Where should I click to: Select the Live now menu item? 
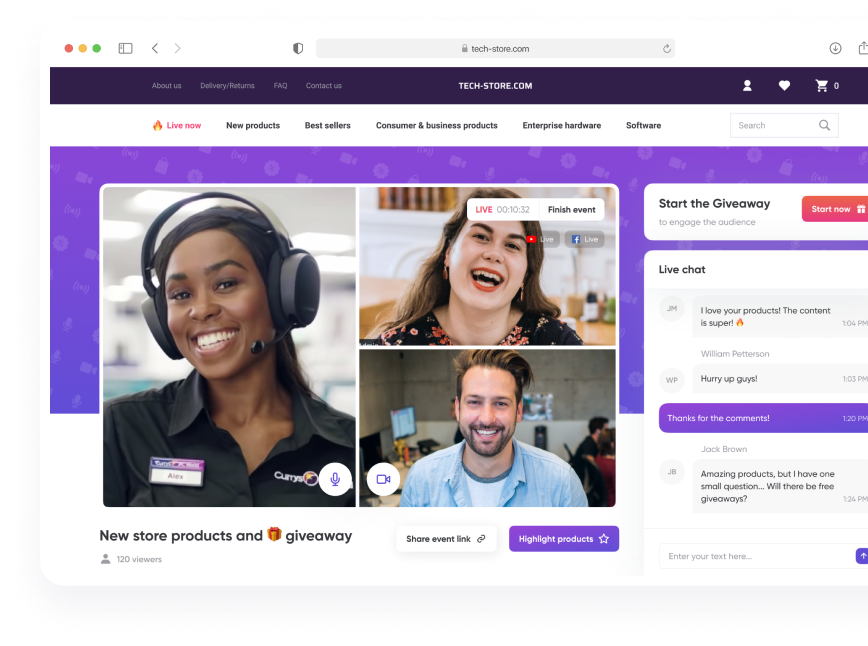[x=177, y=126]
